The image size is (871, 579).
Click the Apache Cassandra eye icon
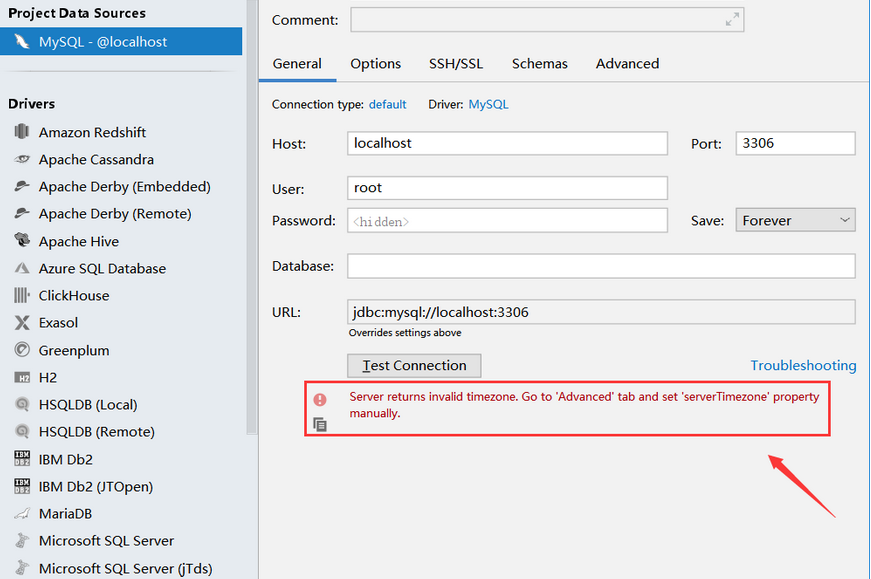click(22, 159)
